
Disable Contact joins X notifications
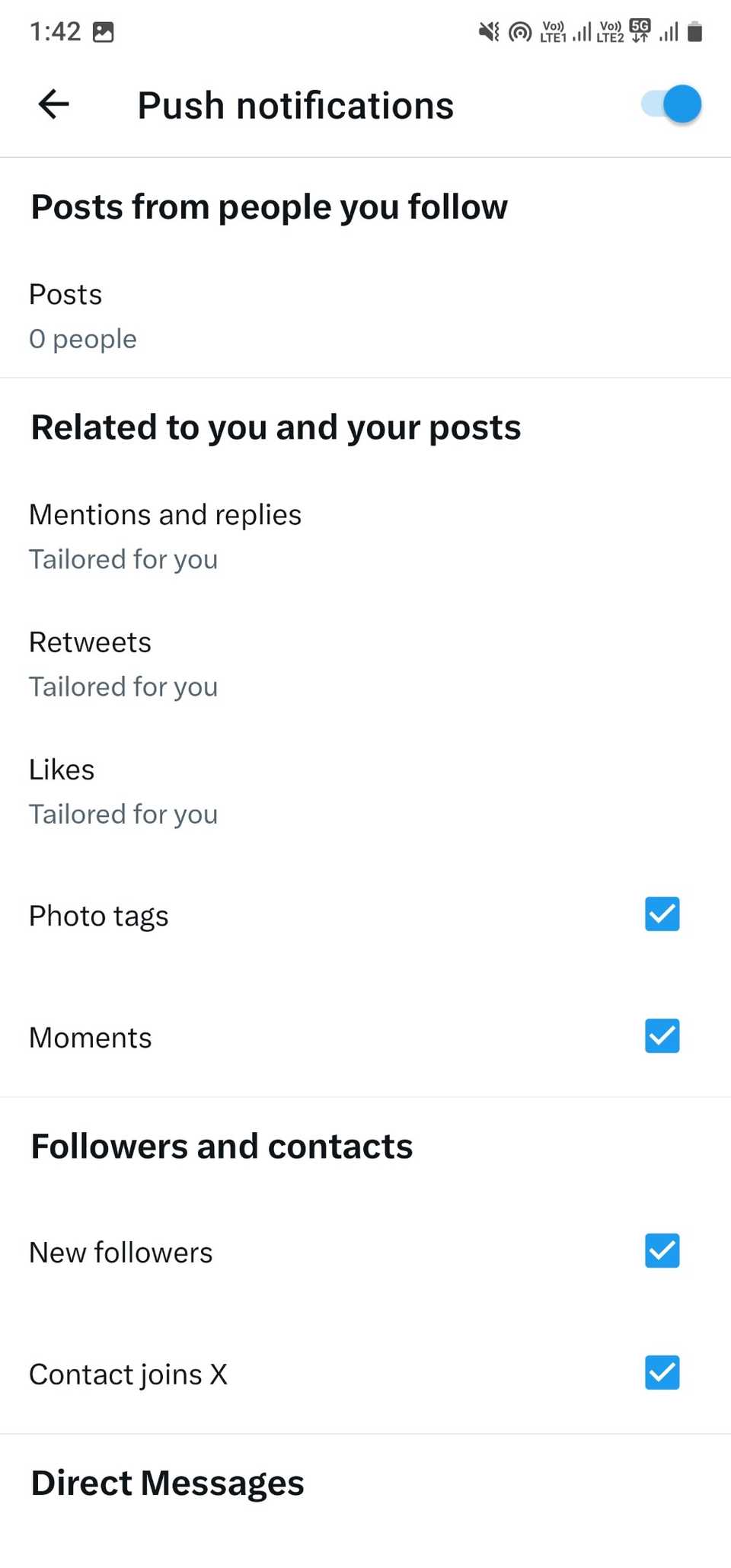pos(661,1373)
